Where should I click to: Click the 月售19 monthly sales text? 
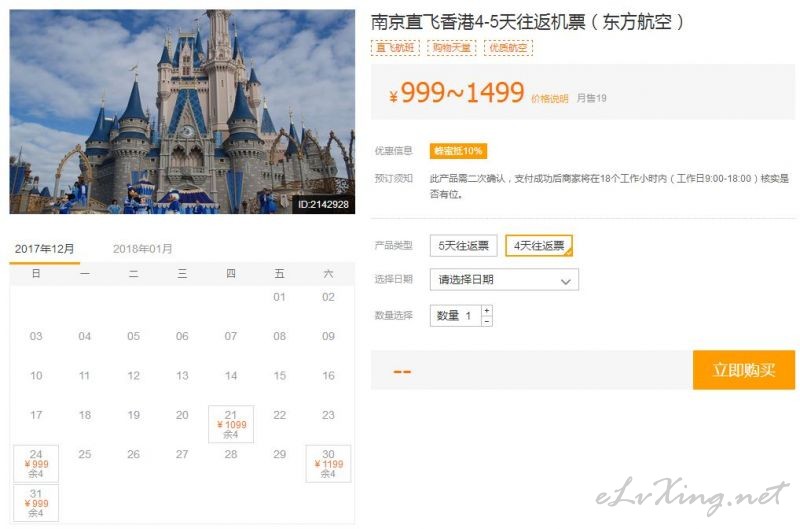click(x=591, y=98)
